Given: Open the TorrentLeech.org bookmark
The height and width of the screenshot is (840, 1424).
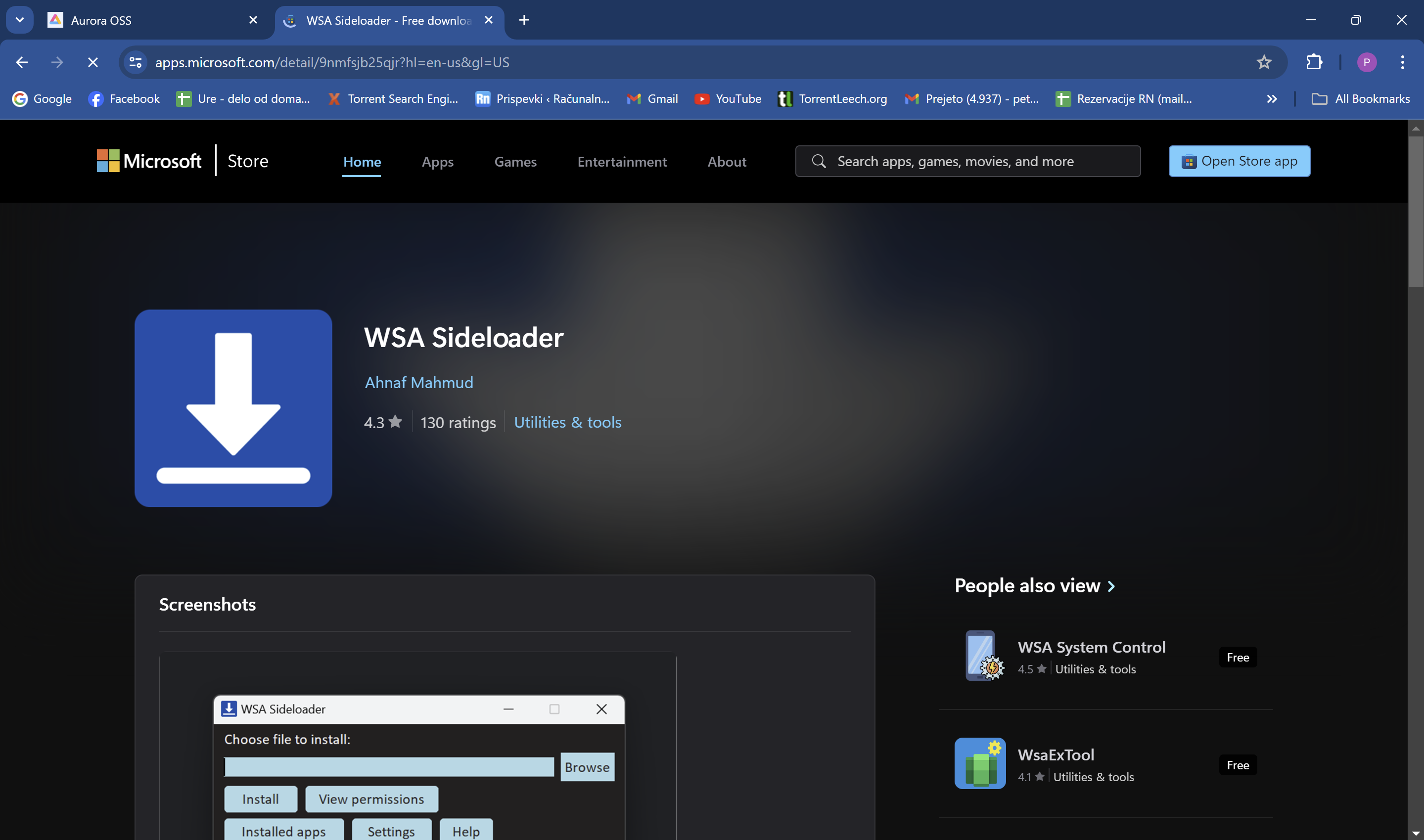Looking at the screenshot, I should [x=832, y=99].
